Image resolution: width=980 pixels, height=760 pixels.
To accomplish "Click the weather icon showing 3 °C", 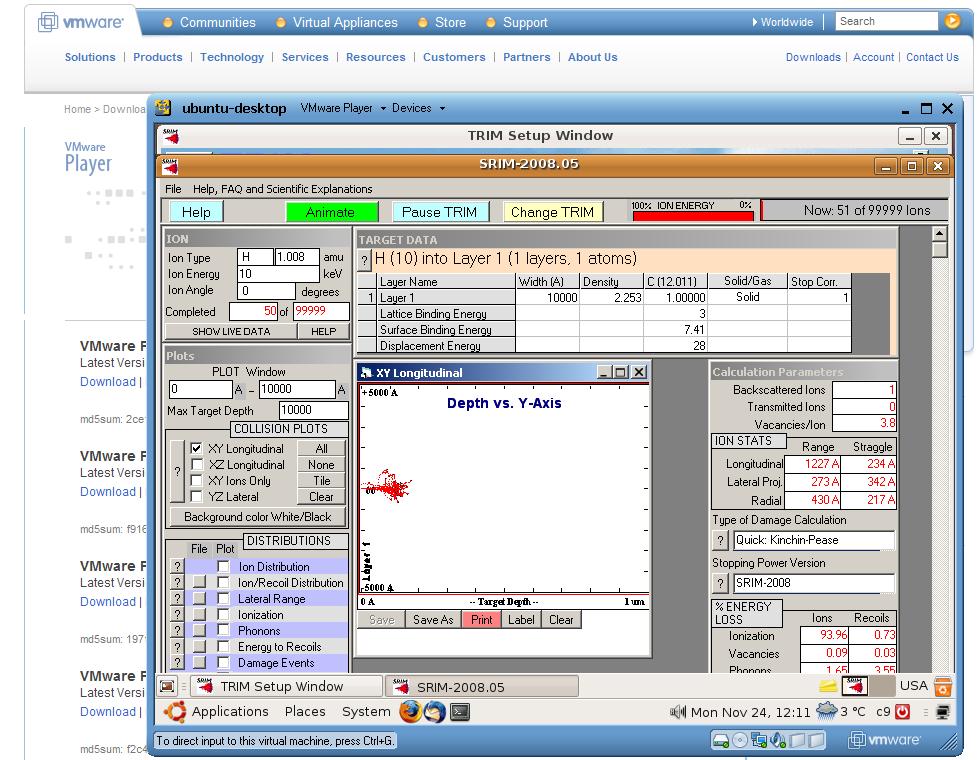I will pos(826,711).
